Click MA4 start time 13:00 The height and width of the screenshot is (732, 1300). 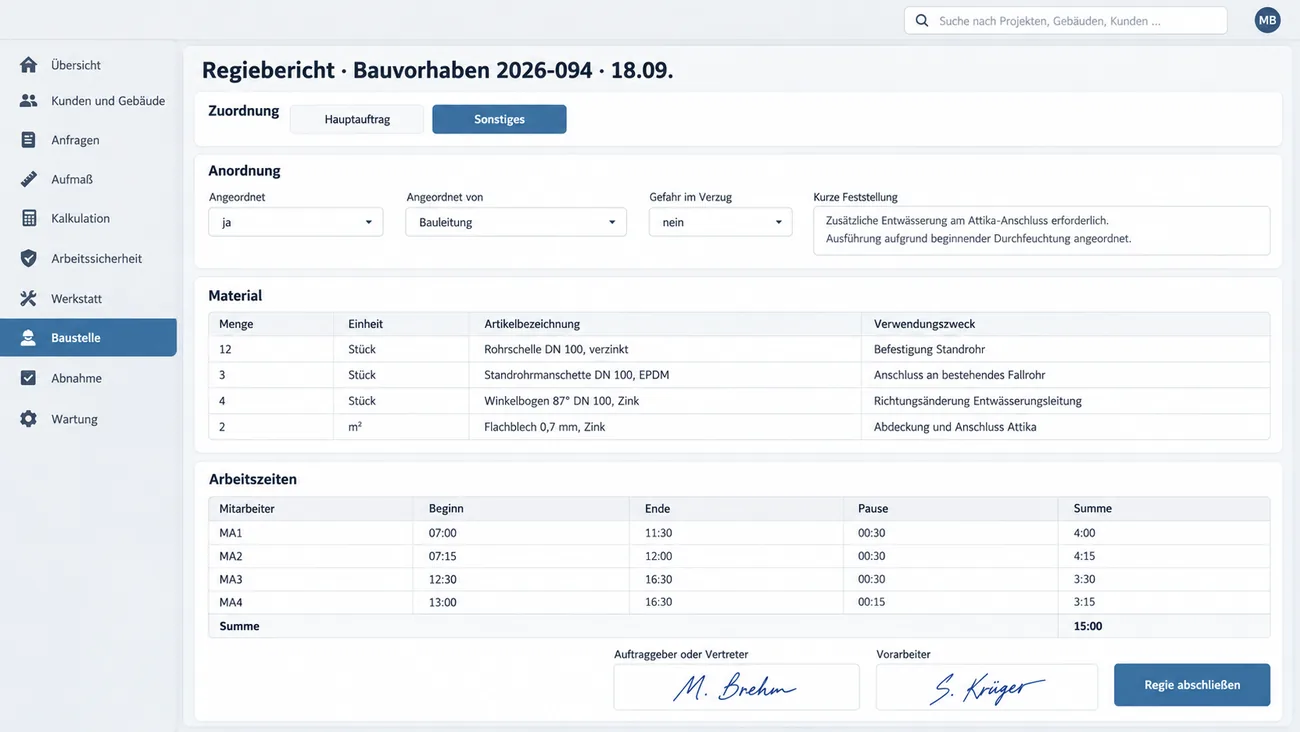coord(521,602)
